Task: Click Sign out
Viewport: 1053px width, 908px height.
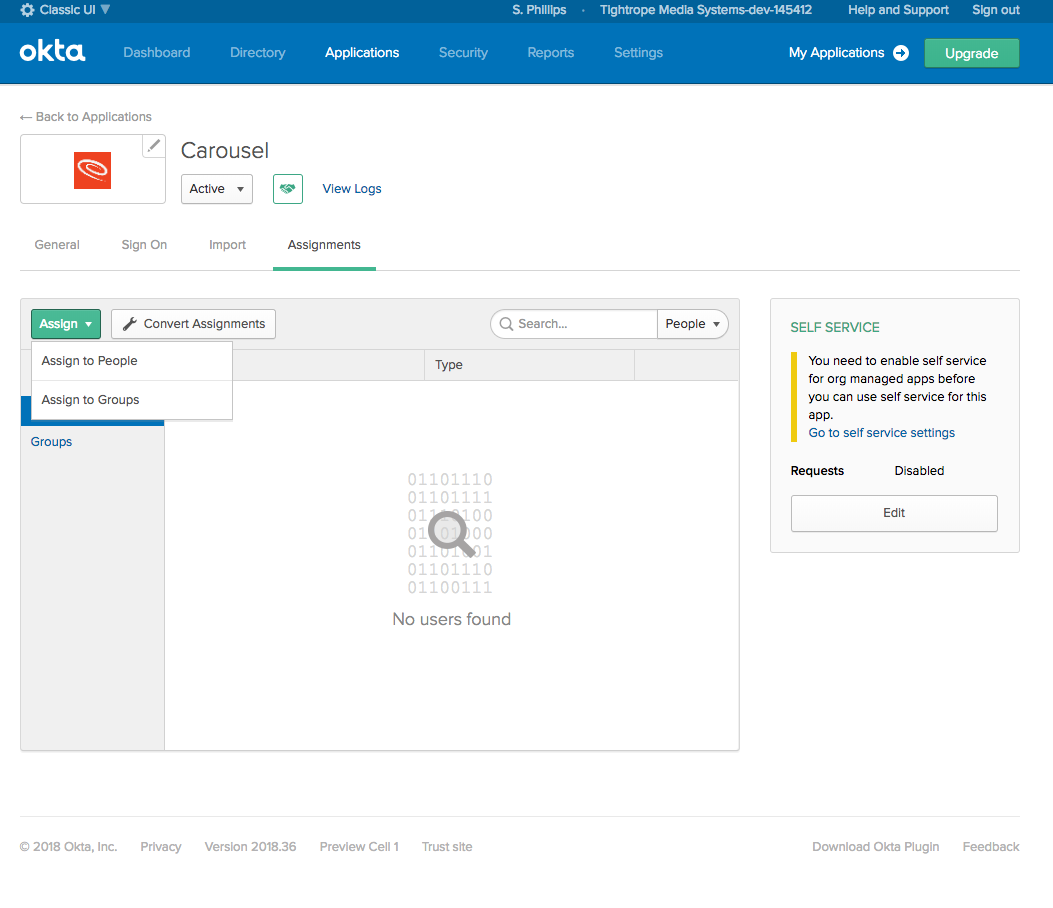Action: pyautogui.click(x=996, y=9)
